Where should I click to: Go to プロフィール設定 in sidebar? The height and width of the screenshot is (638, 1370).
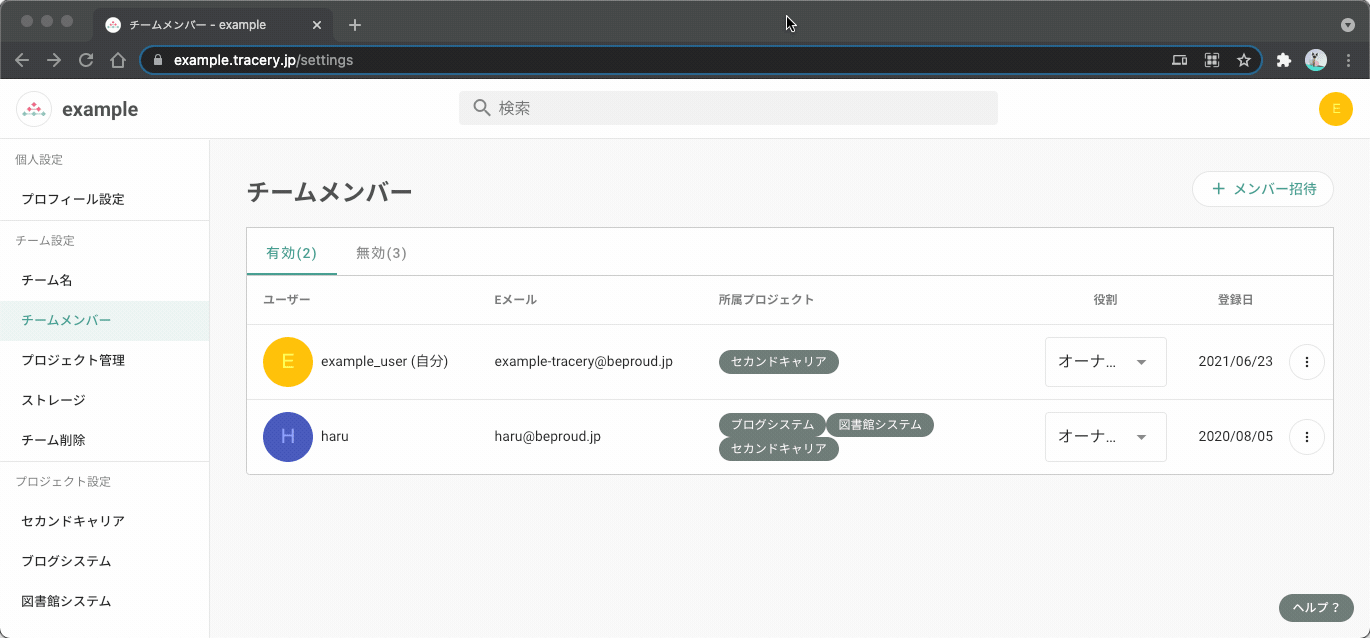point(73,199)
